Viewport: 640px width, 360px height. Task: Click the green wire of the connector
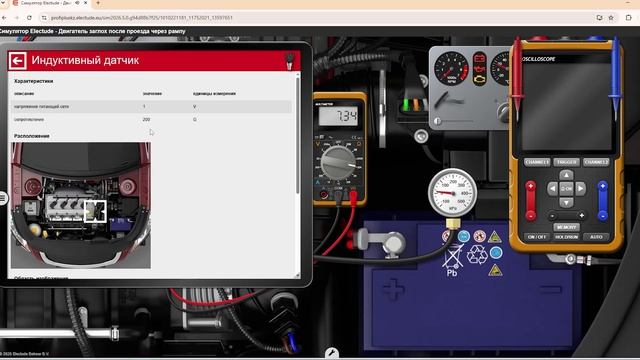click(406, 104)
